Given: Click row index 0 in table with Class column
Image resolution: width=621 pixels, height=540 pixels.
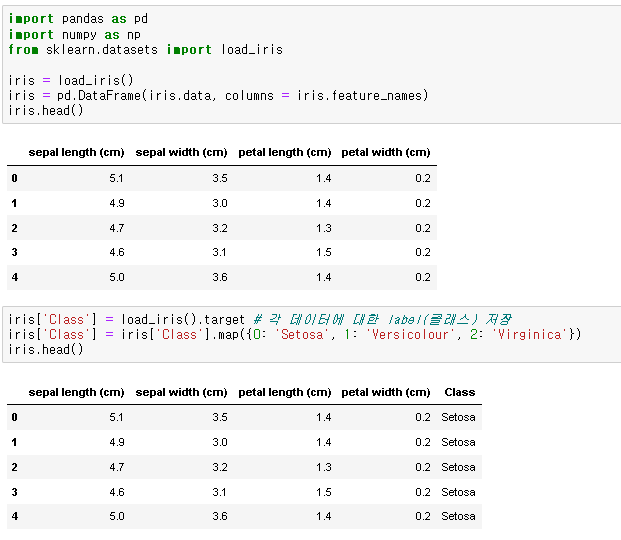Looking at the screenshot, I should pyautogui.click(x=15, y=417).
